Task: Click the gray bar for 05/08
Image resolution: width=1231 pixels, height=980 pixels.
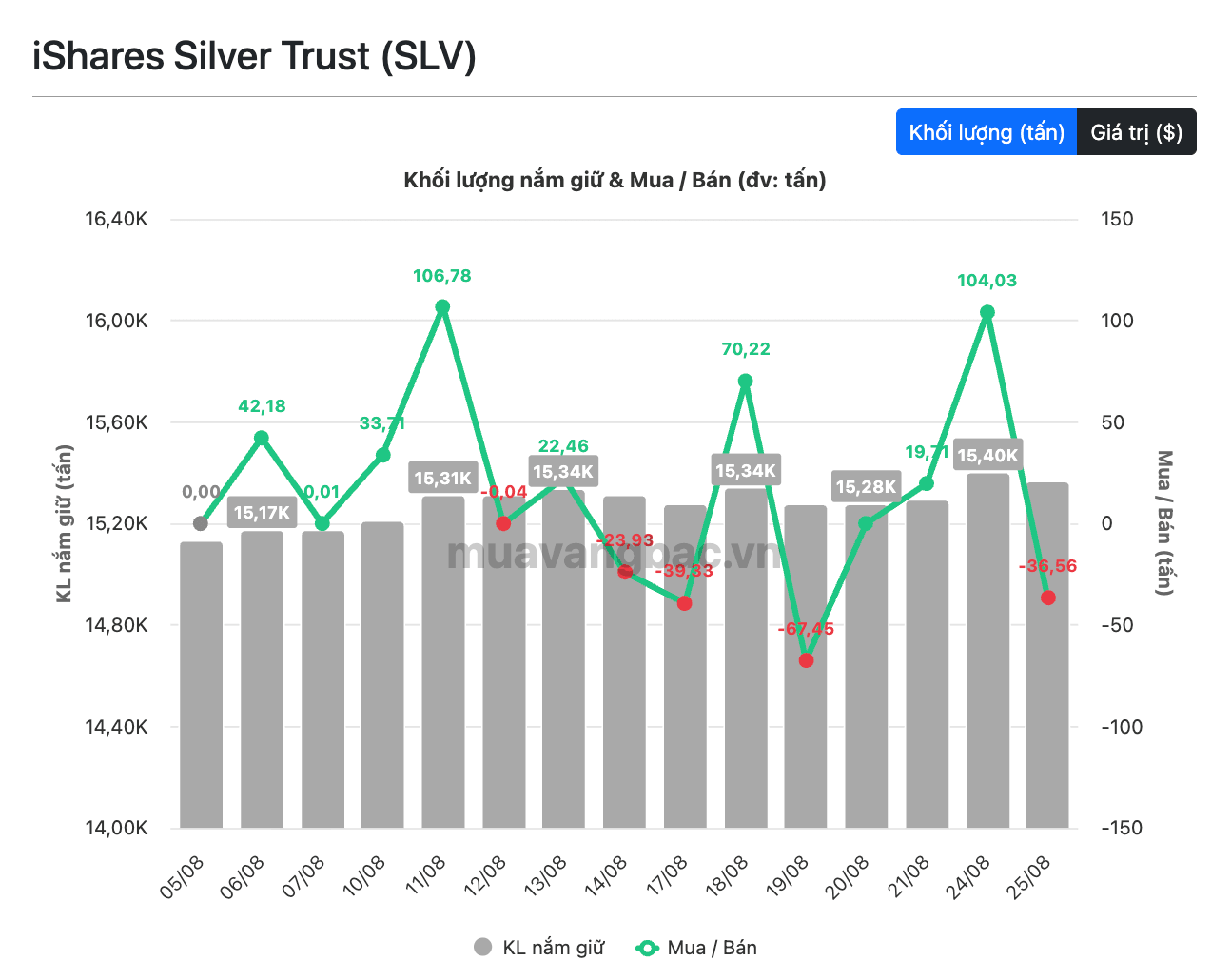Action: click(201, 685)
